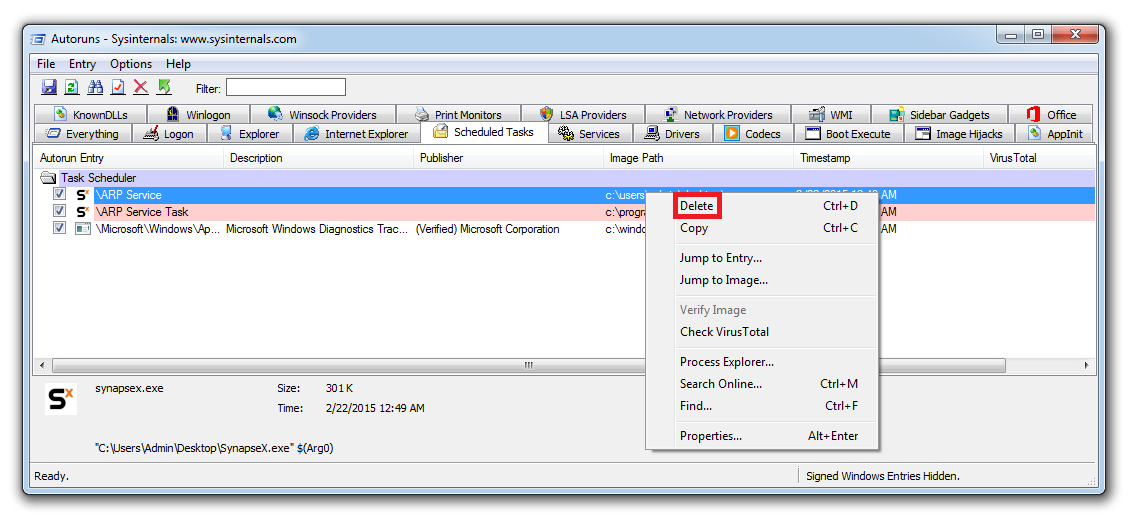Switch to the Print Monitors tab
The height and width of the screenshot is (523, 1134).
[459, 114]
